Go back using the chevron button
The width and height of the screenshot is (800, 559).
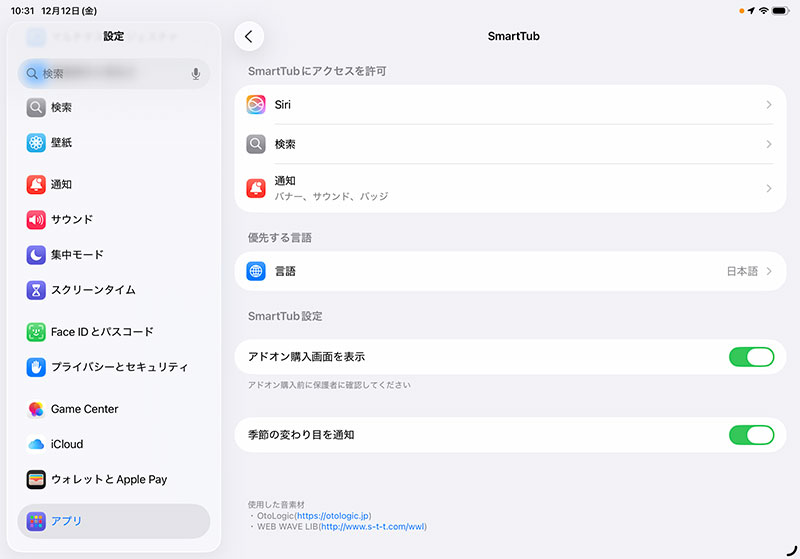(249, 36)
